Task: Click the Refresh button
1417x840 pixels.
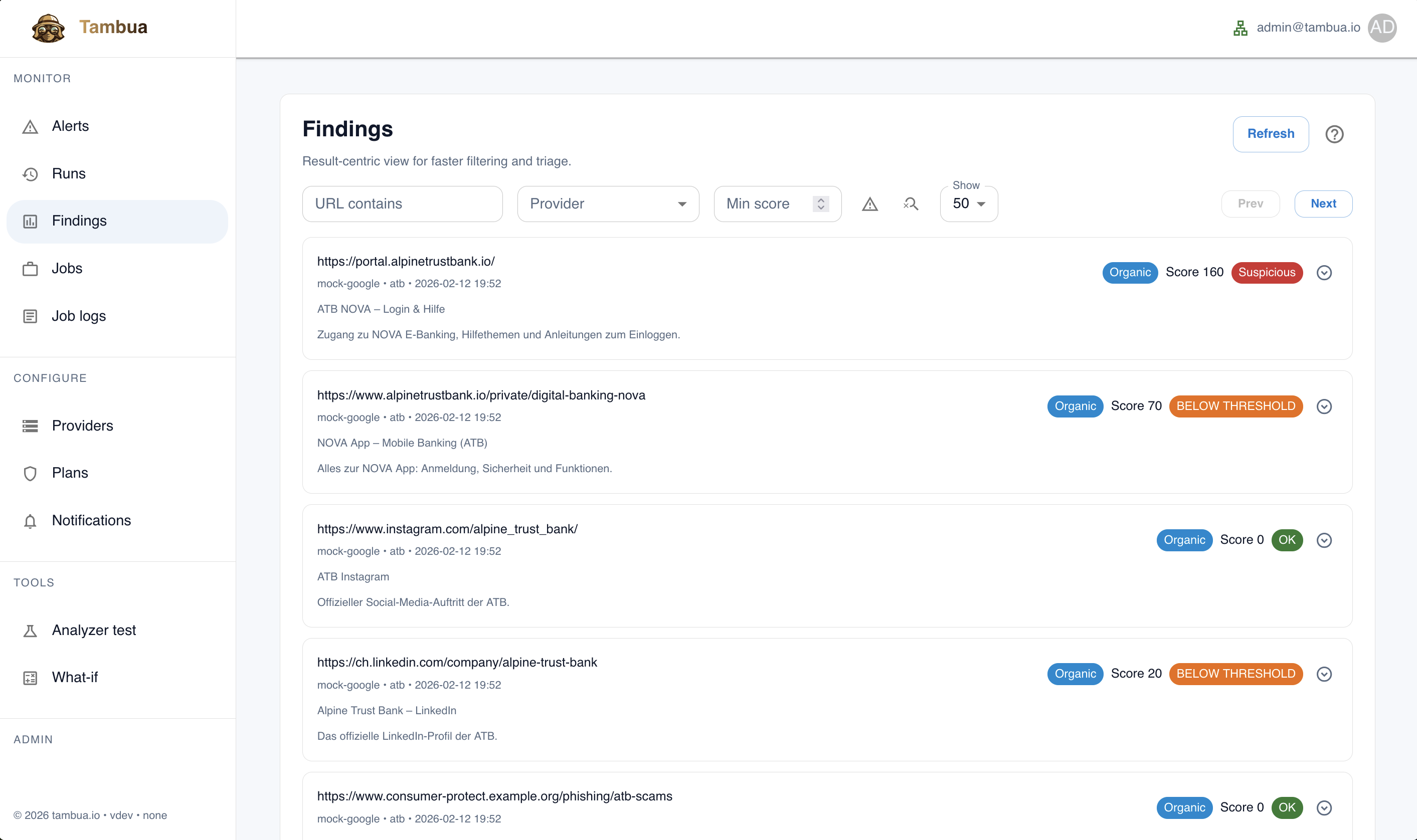Action: (1271, 134)
